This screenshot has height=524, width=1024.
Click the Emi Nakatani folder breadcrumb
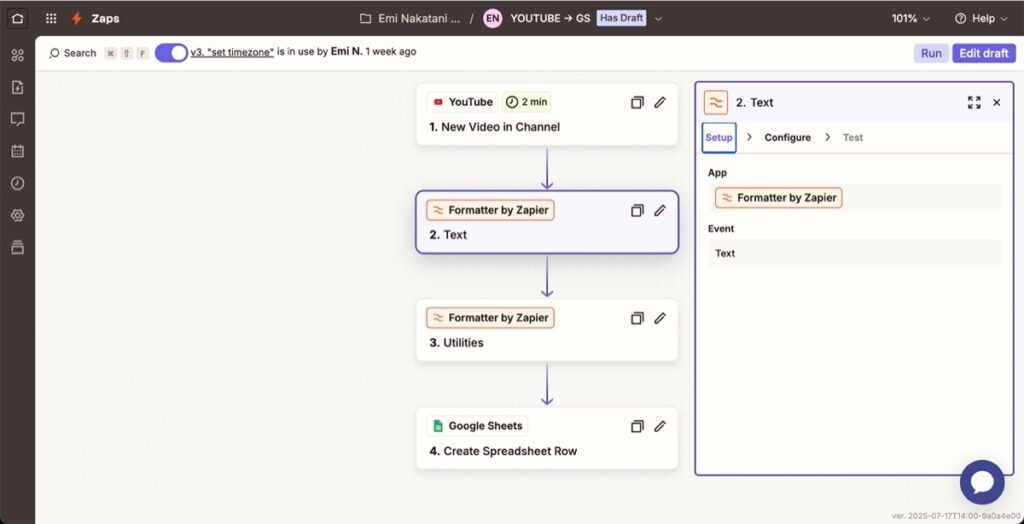click(419, 18)
